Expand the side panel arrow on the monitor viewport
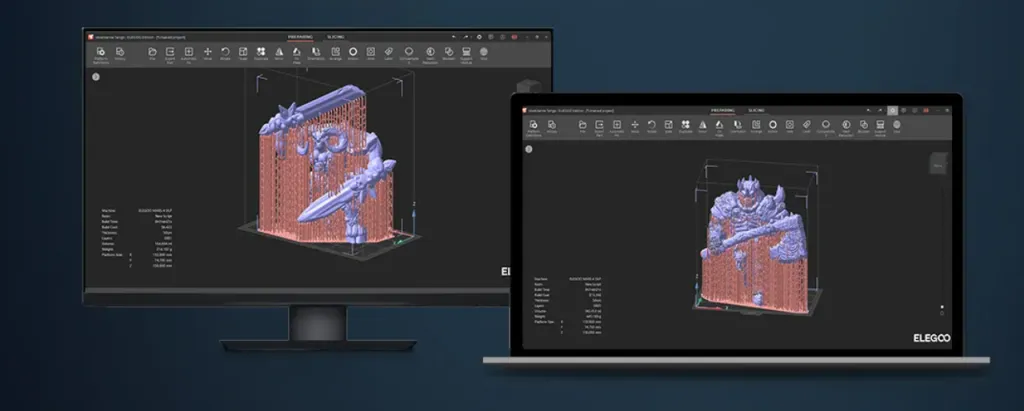The width and height of the screenshot is (1024, 411). 96,76
